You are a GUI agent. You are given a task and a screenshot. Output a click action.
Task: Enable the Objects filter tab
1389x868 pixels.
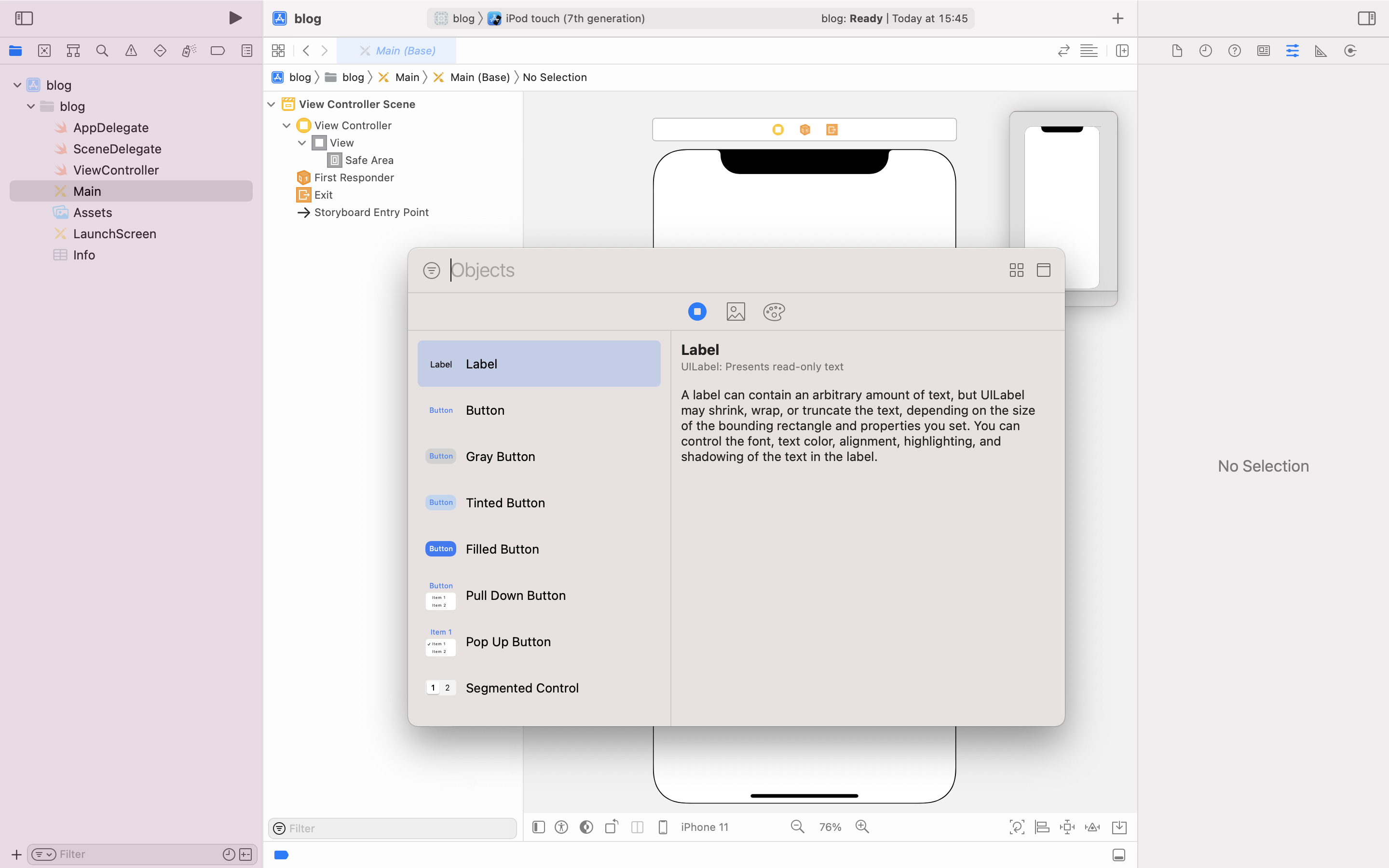click(x=697, y=311)
